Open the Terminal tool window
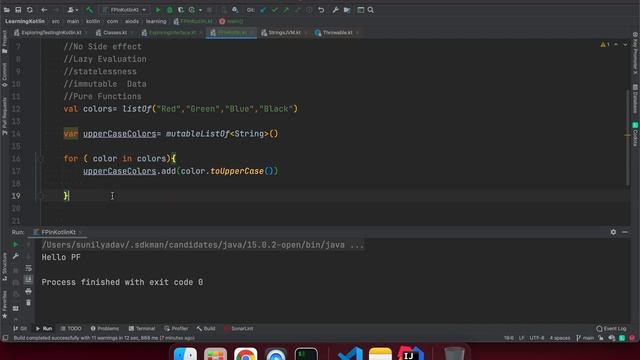 coord(142,329)
